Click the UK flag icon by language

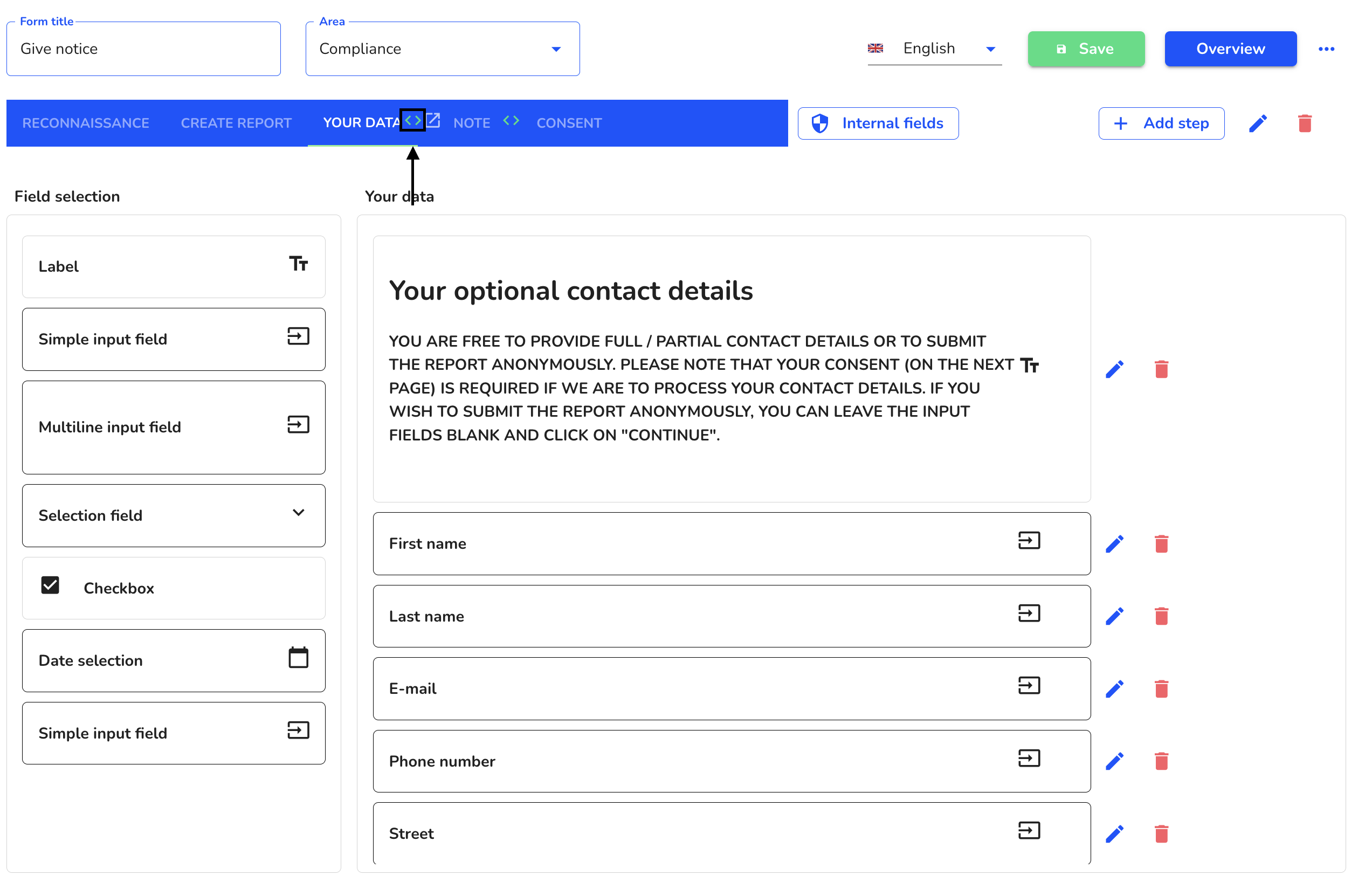click(x=875, y=49)
